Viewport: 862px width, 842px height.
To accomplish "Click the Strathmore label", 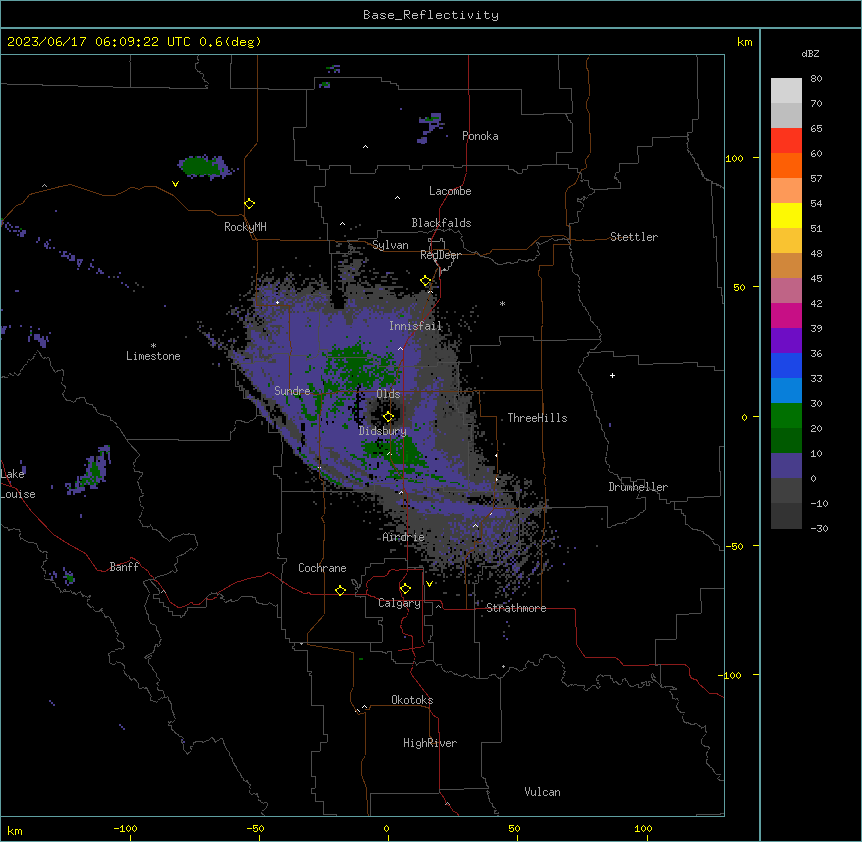I will click(x=516, y=608).
